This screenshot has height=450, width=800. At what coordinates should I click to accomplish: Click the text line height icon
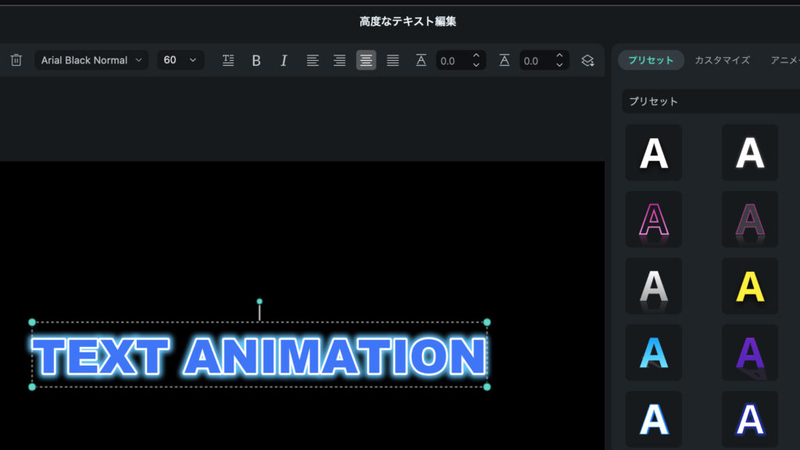[228, 60]
